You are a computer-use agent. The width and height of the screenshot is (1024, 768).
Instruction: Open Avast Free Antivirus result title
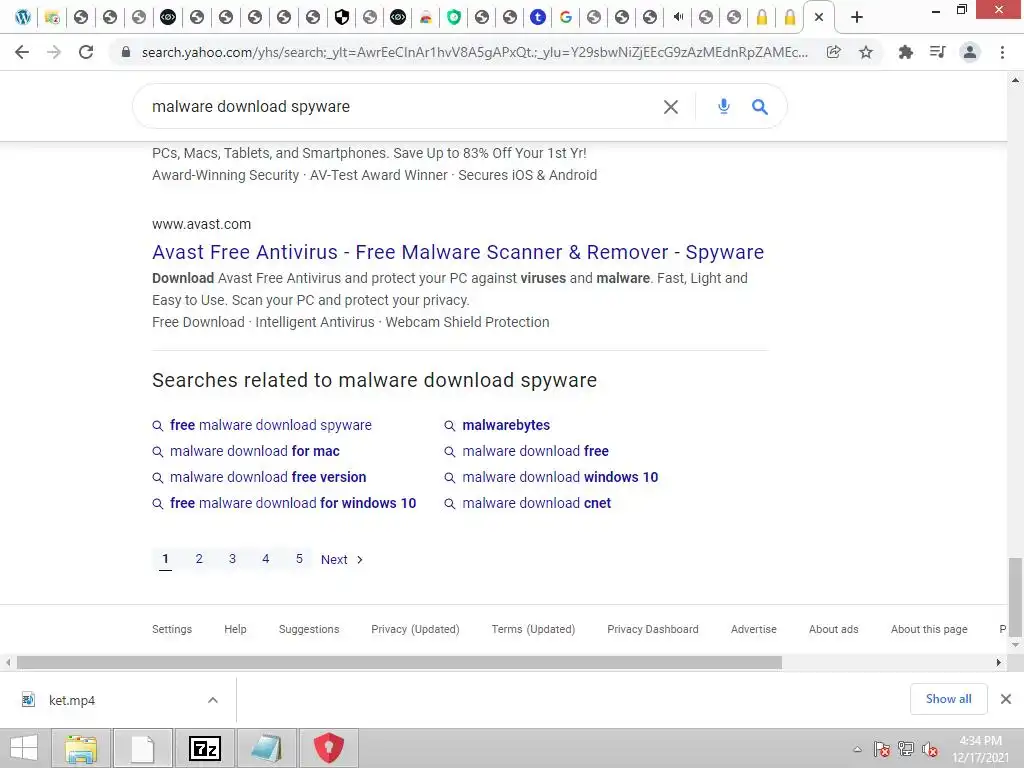458,252
